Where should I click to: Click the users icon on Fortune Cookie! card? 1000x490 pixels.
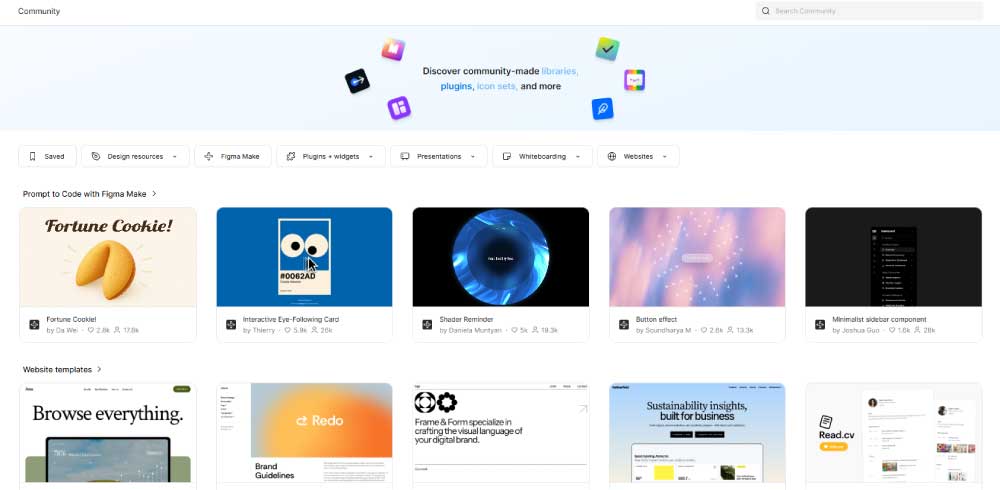coord(117,330)
